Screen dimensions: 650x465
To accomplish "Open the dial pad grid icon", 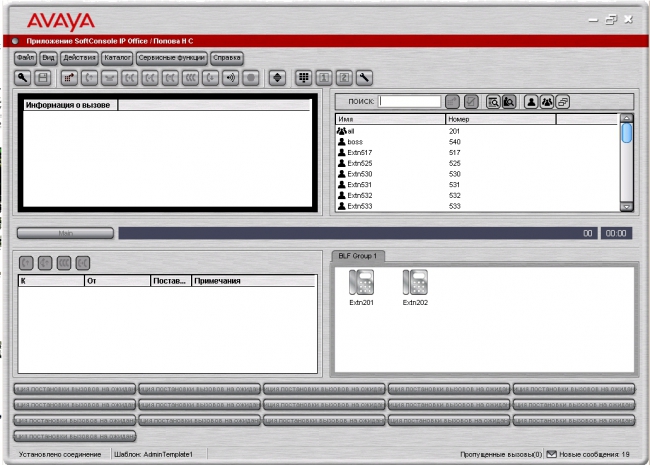I will click(x=303, y=78).
